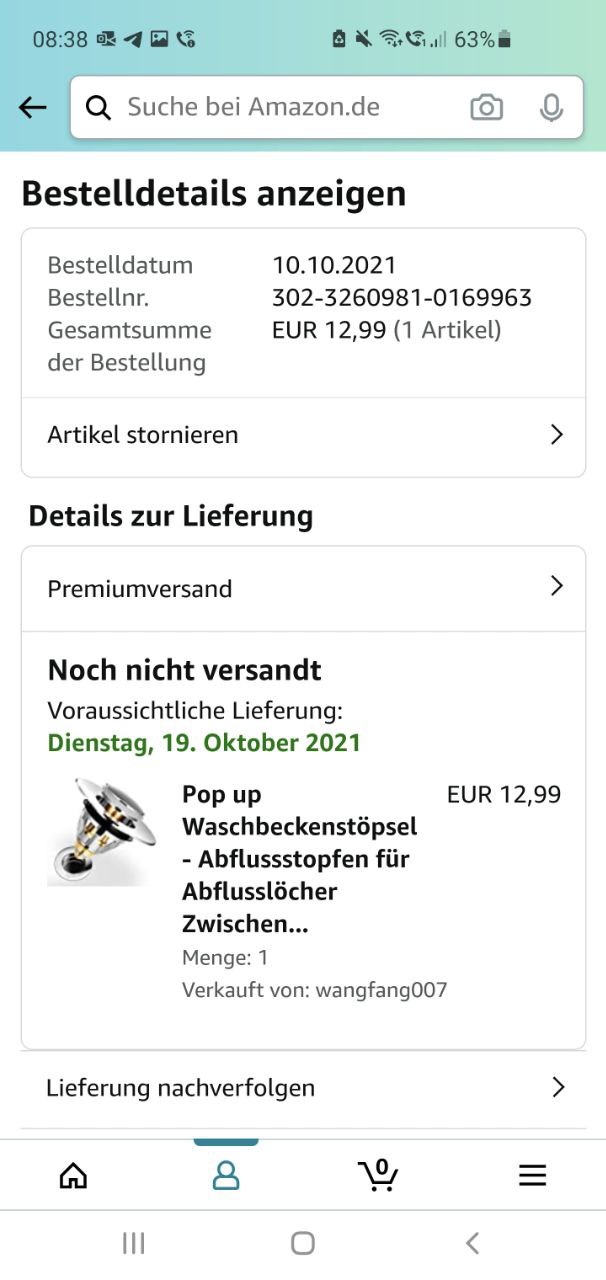Expand Lieferung nachverfolgen chevron
The height and width of the screenshot is (1280, 606).
pos(558,1087)
